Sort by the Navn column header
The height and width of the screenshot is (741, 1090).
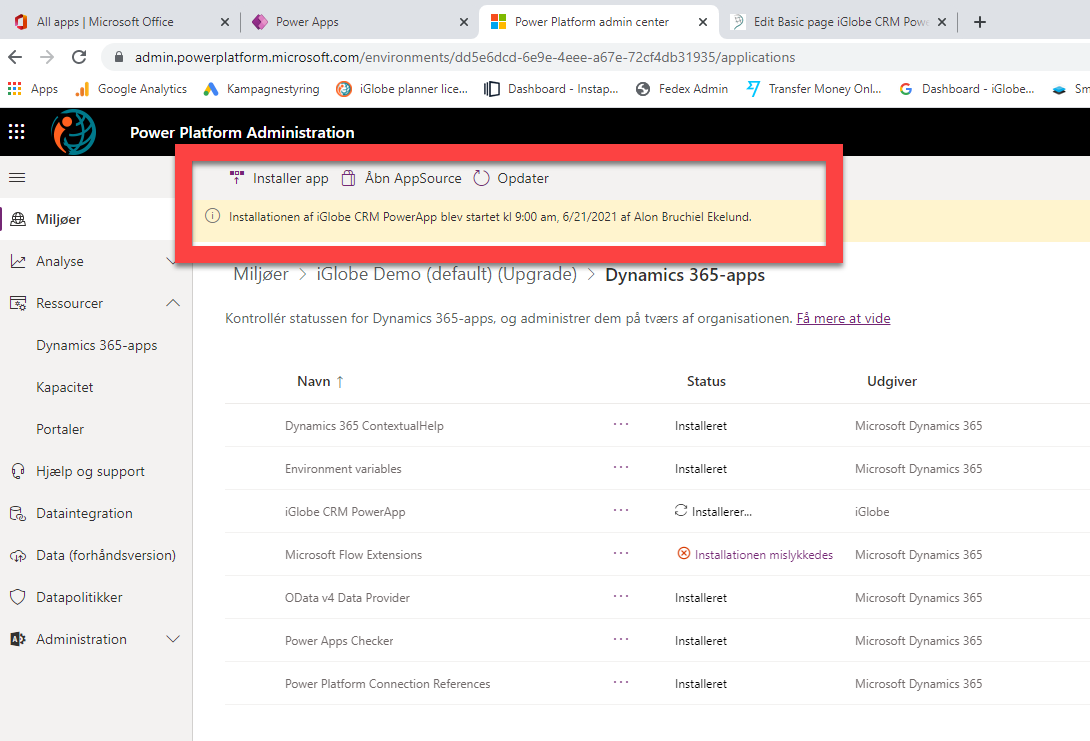coord(320,381)
